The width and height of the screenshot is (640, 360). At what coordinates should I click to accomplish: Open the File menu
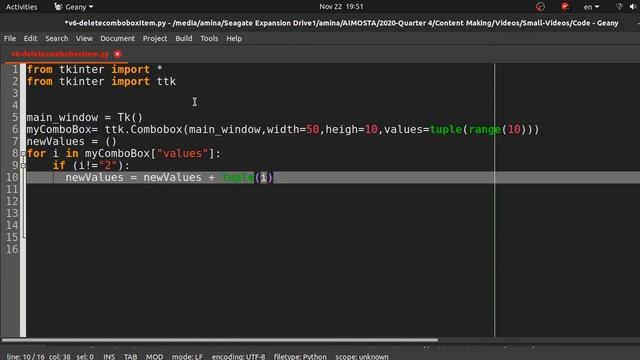point(10,38)
